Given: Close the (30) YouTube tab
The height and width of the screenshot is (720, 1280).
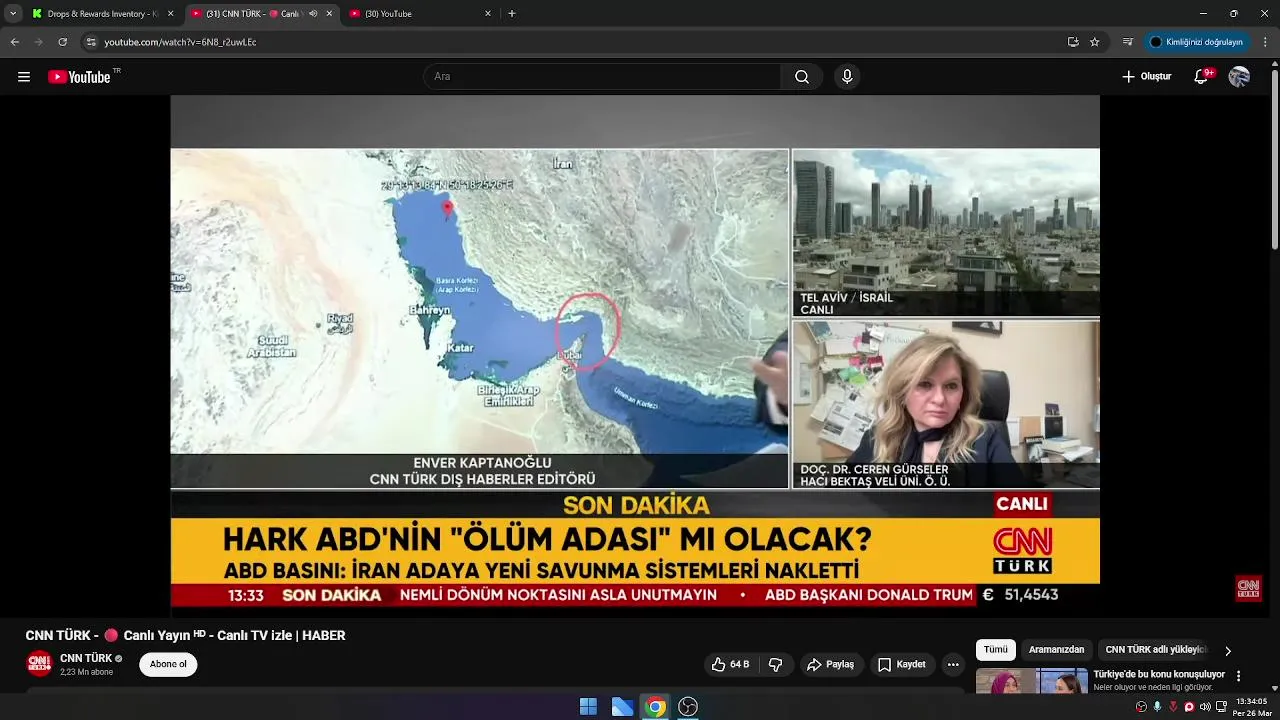Looking at the screenshot, I should (x=488, y=14).
